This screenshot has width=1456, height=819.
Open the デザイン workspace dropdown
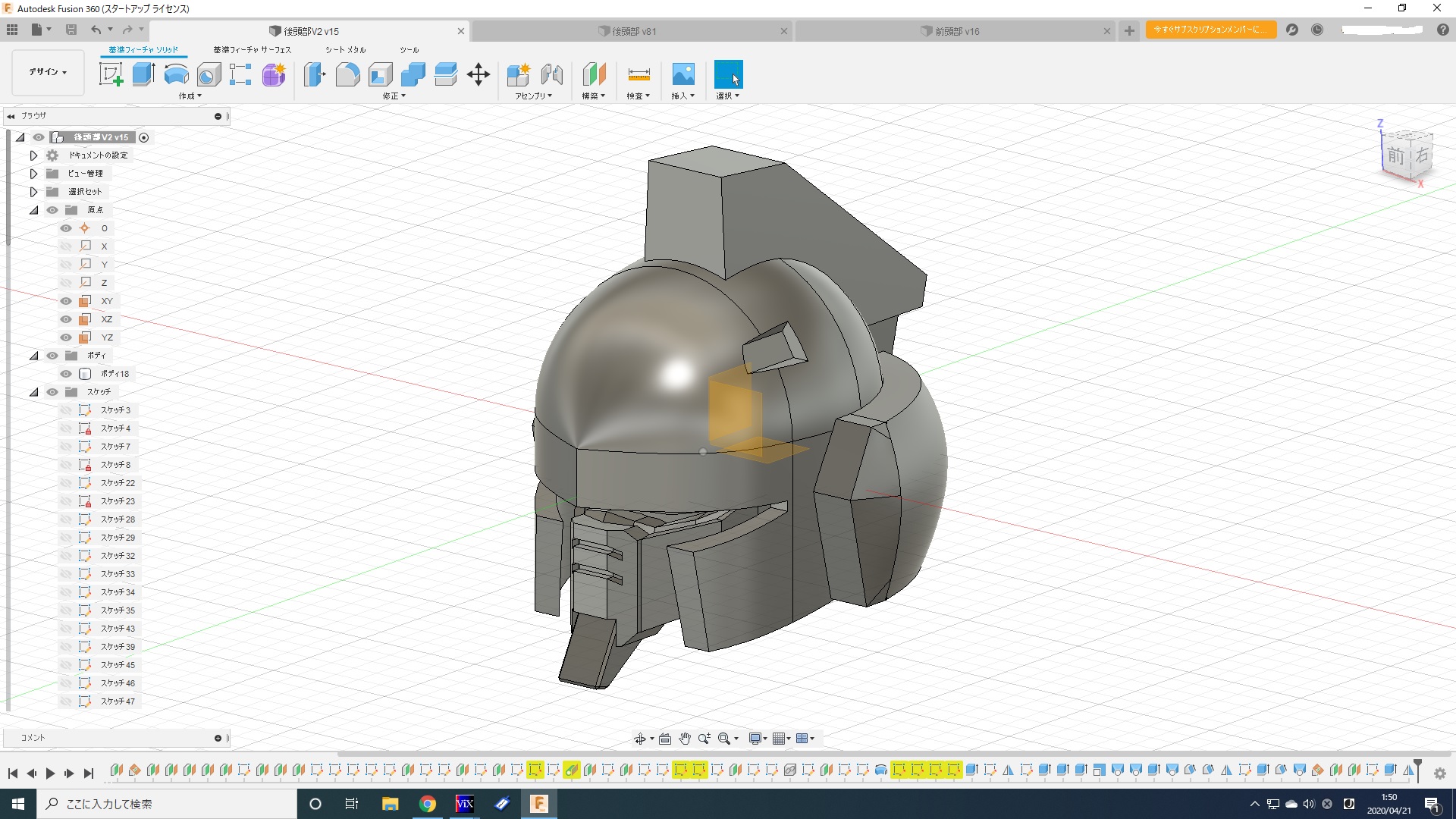[x=48, y=72]
